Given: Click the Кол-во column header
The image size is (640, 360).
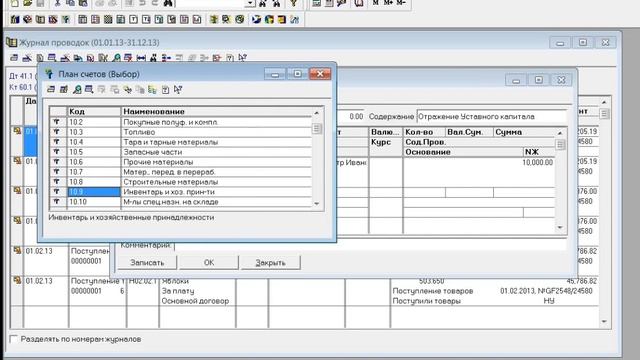Looking at the screenshot, I should point(424,132).
